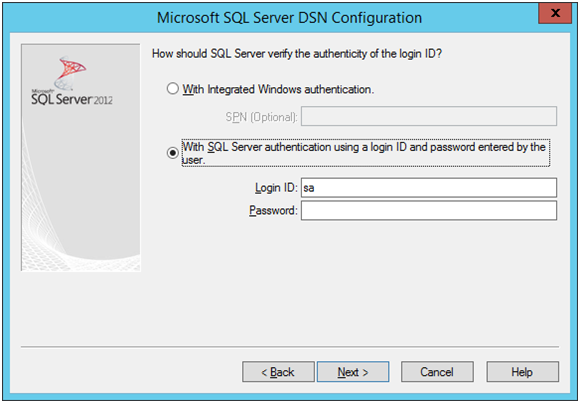Proceed with the Next button
This screenshot has height=403, width=580.
pos(353,372)
